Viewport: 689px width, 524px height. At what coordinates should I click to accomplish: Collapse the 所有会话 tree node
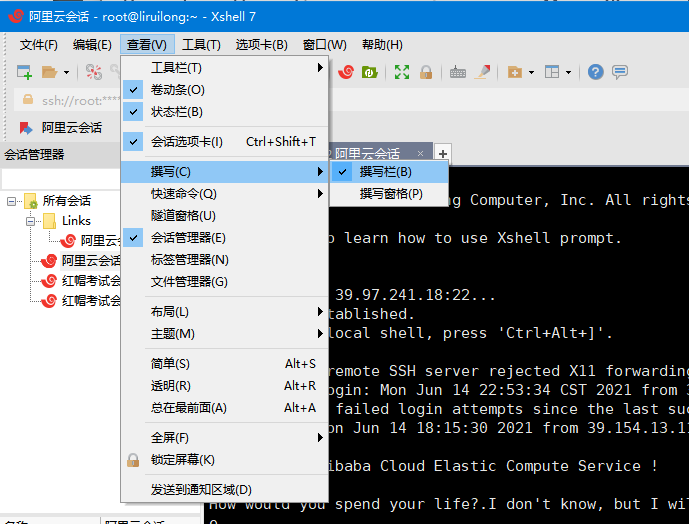point(11,201)
